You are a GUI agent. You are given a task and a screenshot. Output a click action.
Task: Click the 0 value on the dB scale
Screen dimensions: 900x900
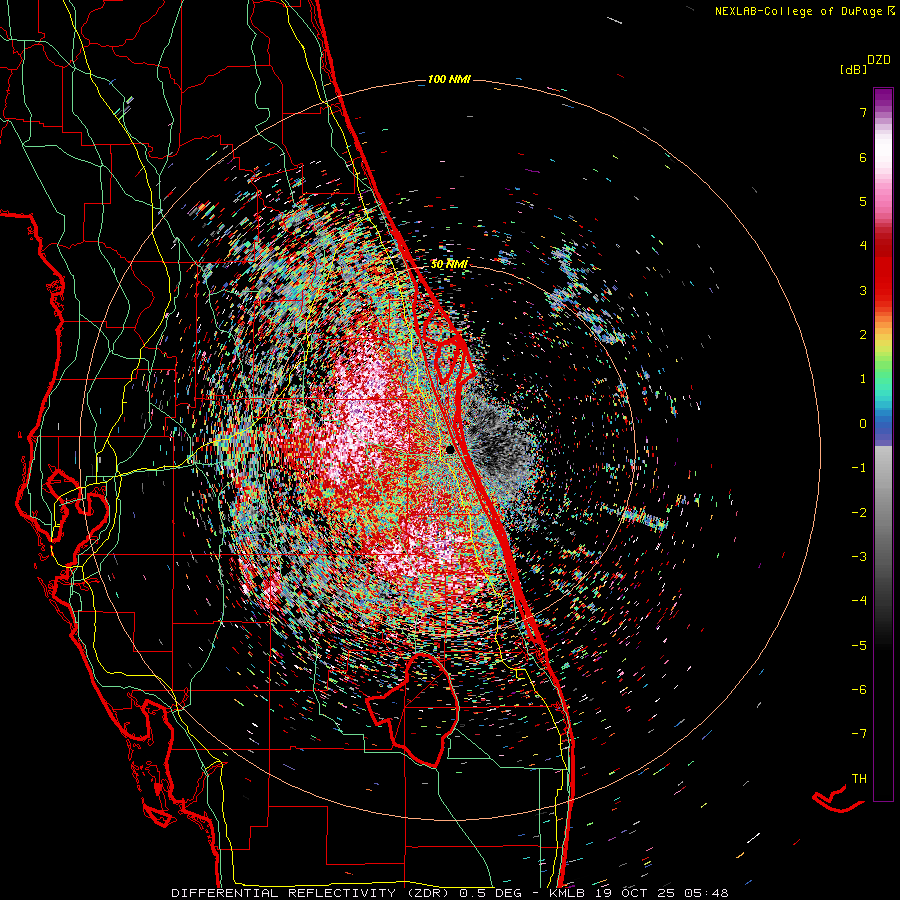[x=863, y=424]
